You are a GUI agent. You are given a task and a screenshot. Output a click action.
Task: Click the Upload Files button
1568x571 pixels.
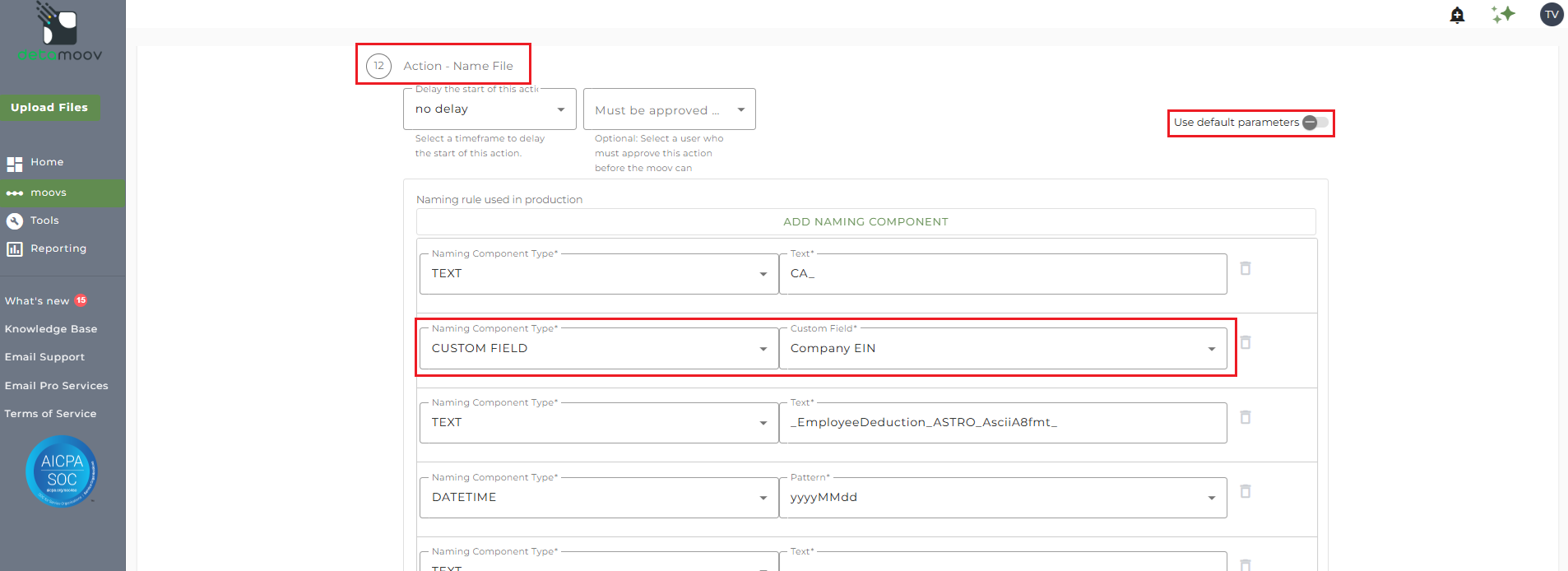[x=49, y=108]
